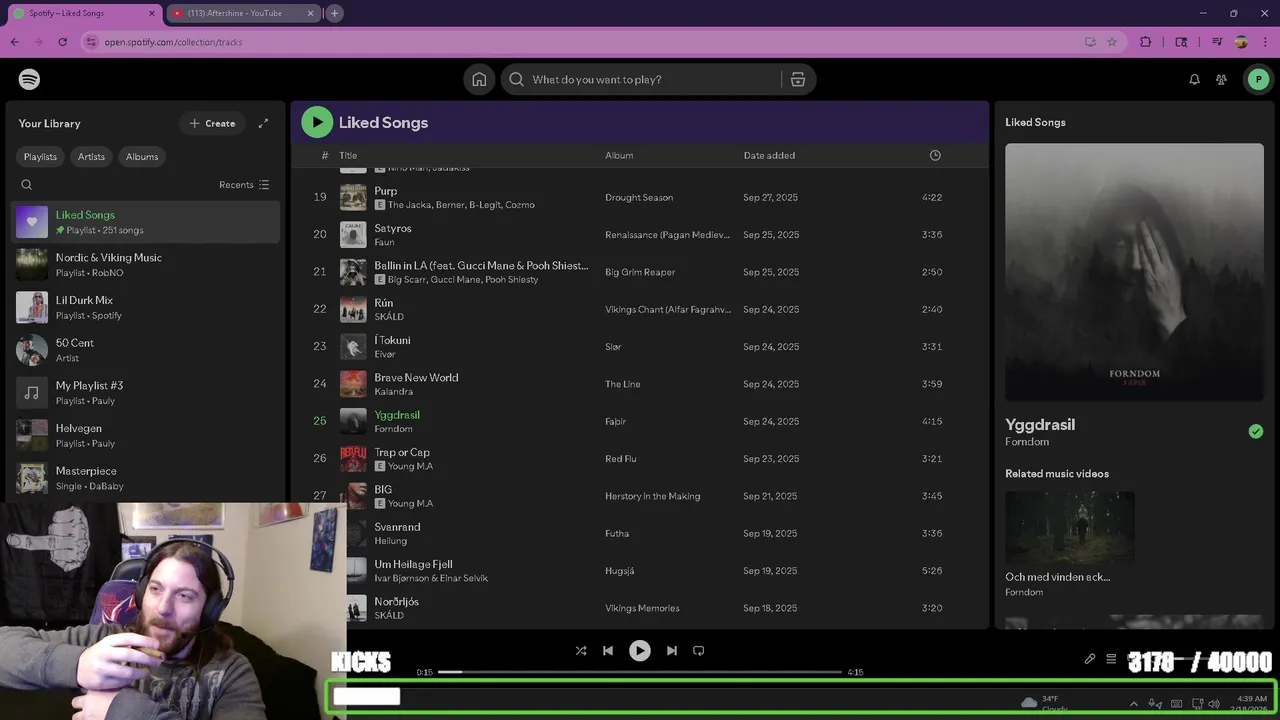Open album Herstory in the Making
Screen dimensions: 1280x720
(652, 496)
